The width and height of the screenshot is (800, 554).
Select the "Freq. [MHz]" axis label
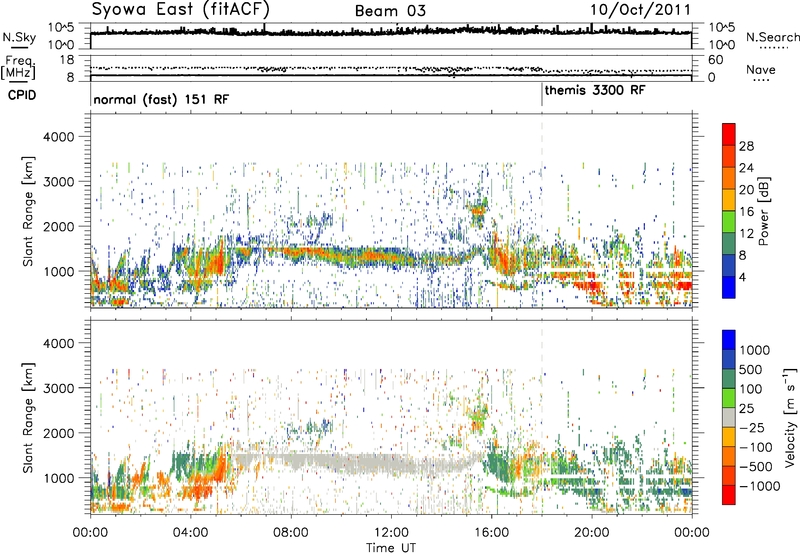click(x=18, y=68)
